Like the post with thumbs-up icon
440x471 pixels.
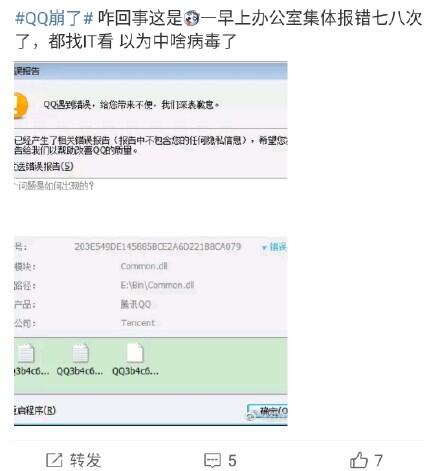pyautogui.click(x=359, y=460)
